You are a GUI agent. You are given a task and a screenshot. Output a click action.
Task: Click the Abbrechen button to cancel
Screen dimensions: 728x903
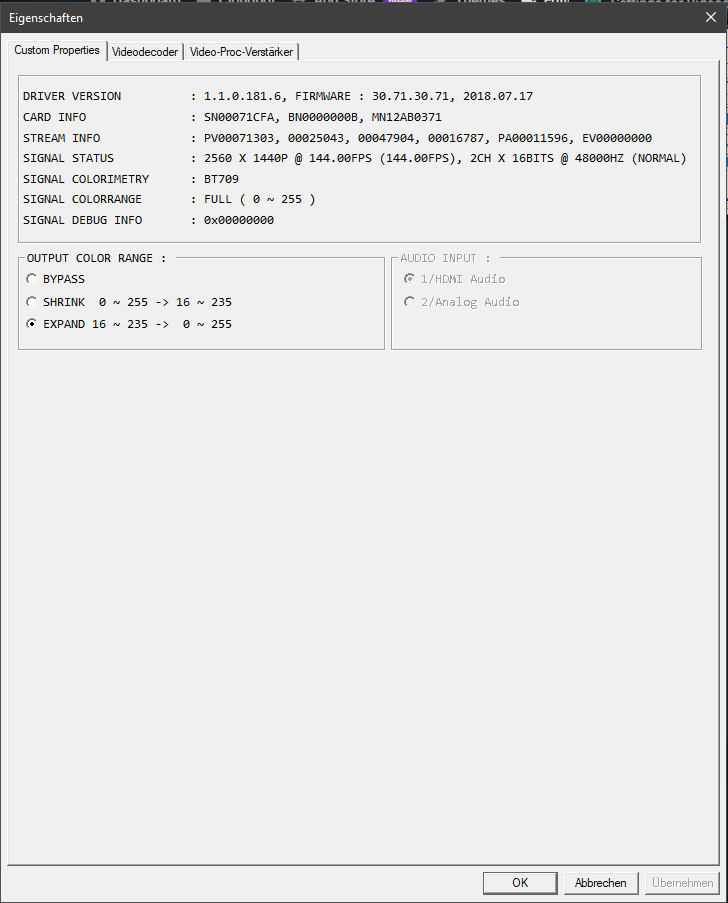(x=601, y=883)
